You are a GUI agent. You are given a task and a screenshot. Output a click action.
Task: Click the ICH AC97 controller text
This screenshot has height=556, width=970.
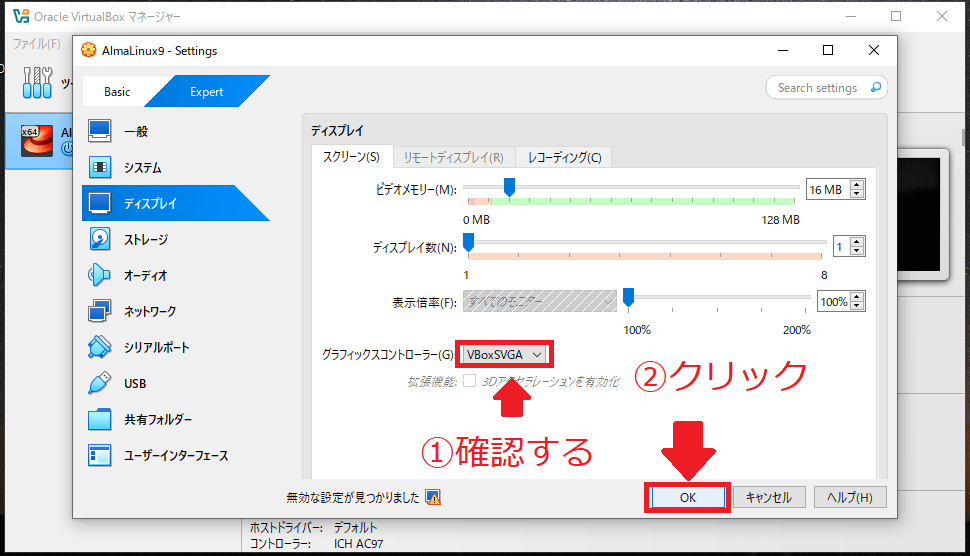tap(359, 544)
